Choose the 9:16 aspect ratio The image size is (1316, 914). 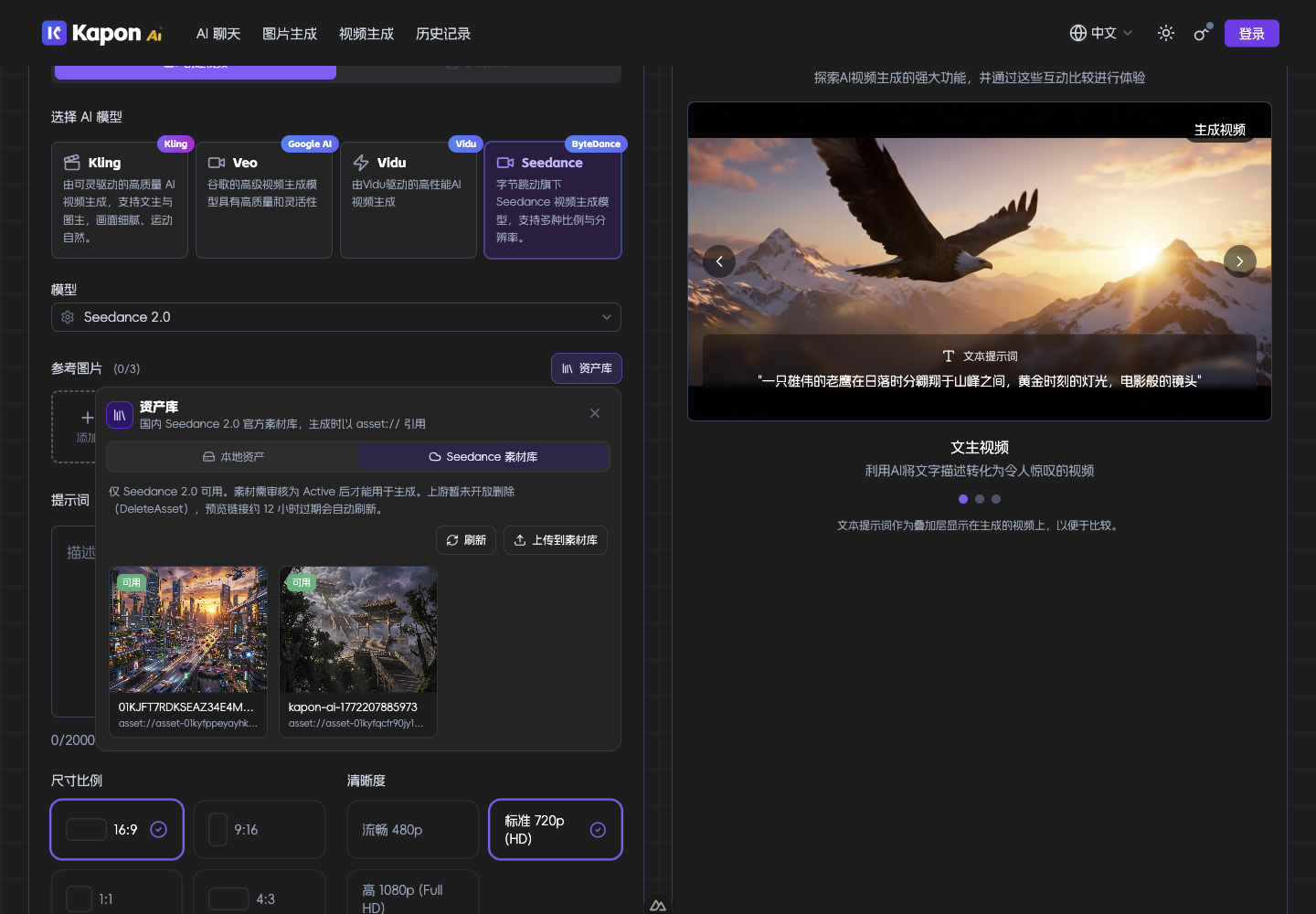coord(260,830)
